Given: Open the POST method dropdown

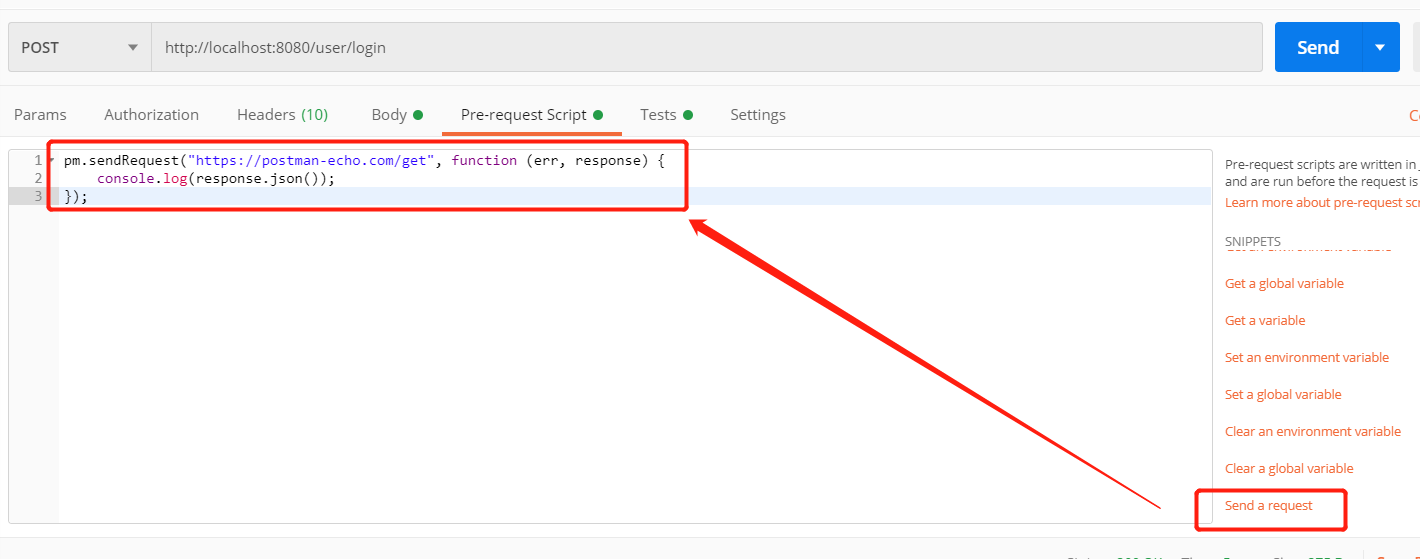Looking at the screenshot, I should click(80, 47).
